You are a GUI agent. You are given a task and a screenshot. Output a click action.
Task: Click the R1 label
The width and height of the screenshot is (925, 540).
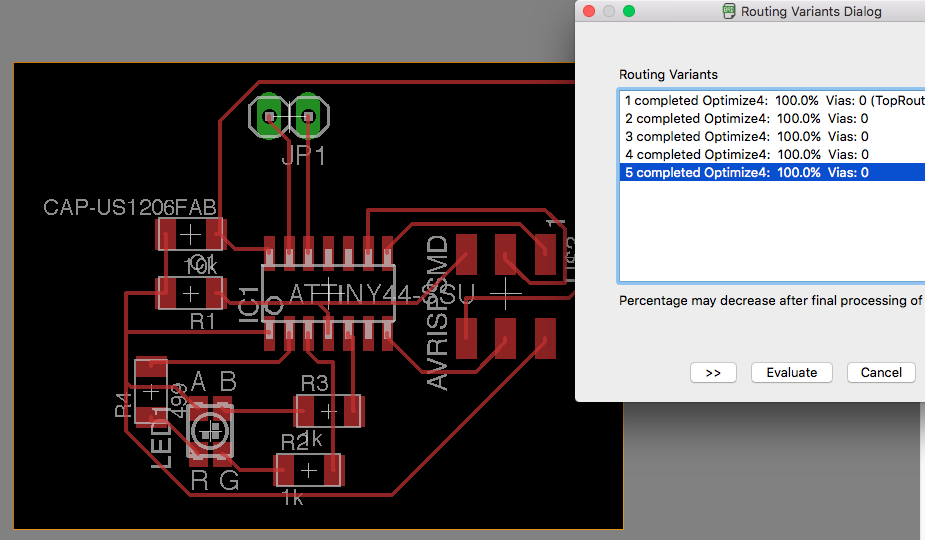pyautogui.click(x=202, y=321)
